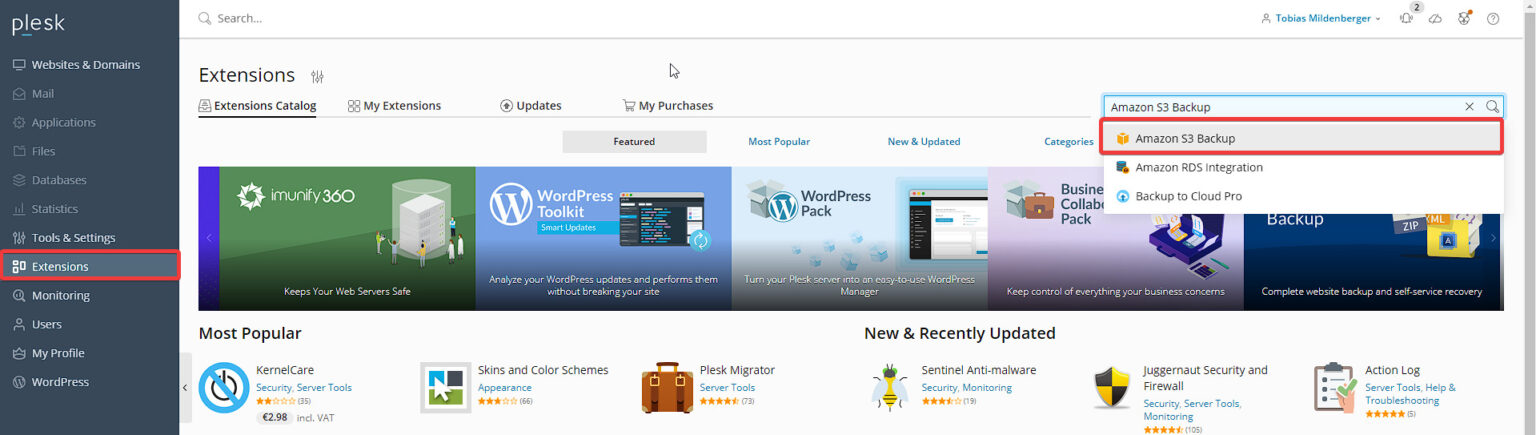Viewport: 1536px width, 435px height.
Task: Open the WordPress Pack banner
Action: pyautogui.click(x=859, y=238)
